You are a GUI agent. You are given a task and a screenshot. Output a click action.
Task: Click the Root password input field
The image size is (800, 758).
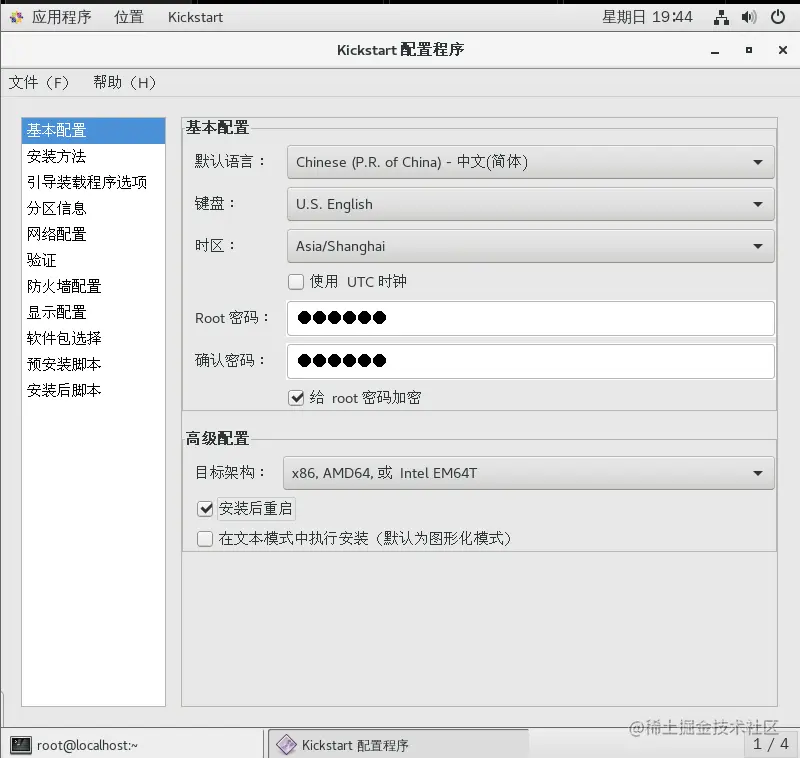coord(531,318)
